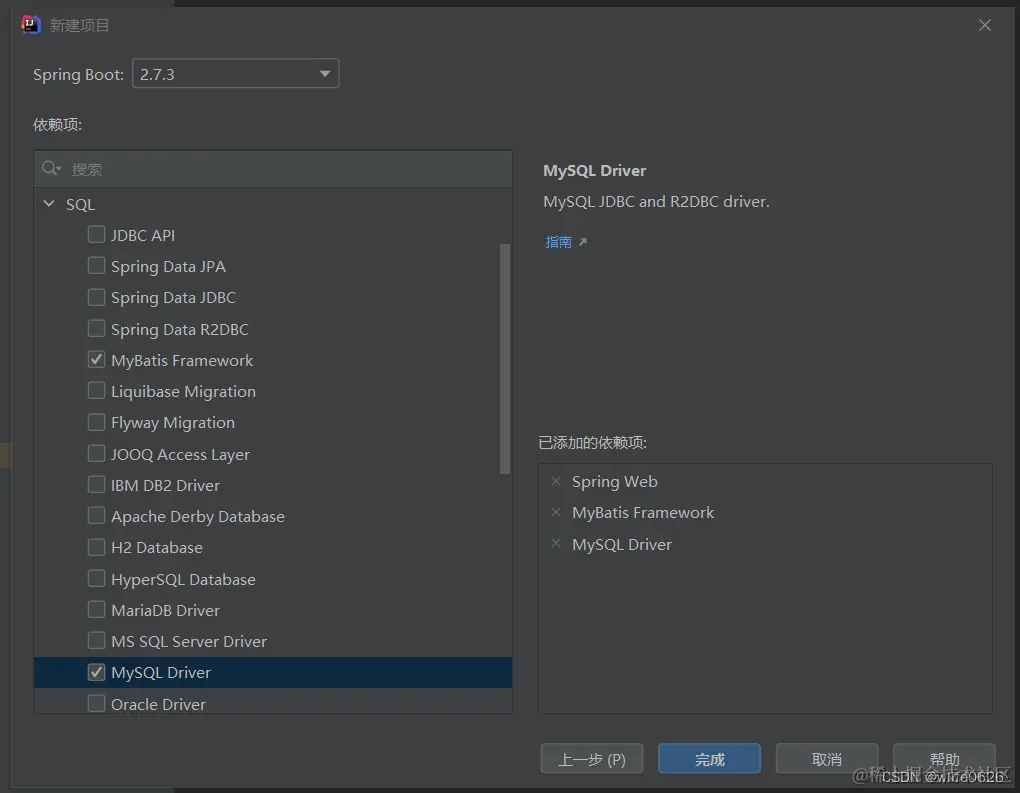
Task: Click the "Oracle Driver" list row text
Action: click(x=158, y=704)
